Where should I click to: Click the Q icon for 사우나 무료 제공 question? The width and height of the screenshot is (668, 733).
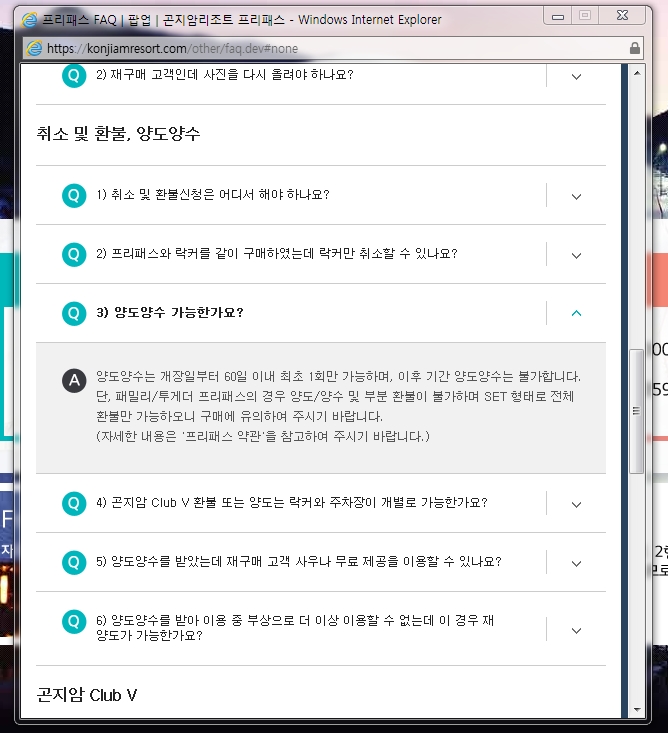tap(74, 562)
